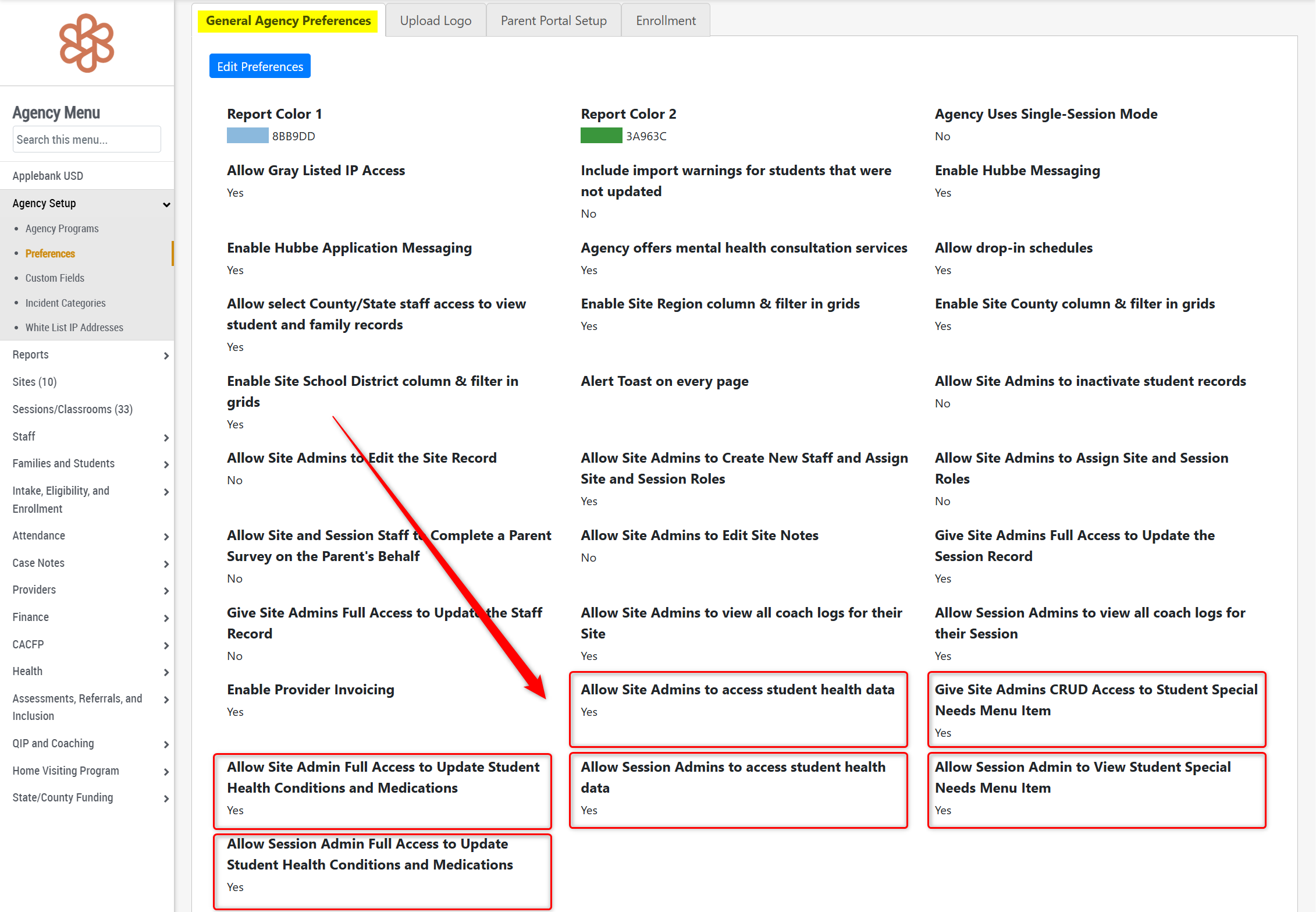Open the Parent Portal Setup tab
1316x912 pixels.
pos(553,21)
